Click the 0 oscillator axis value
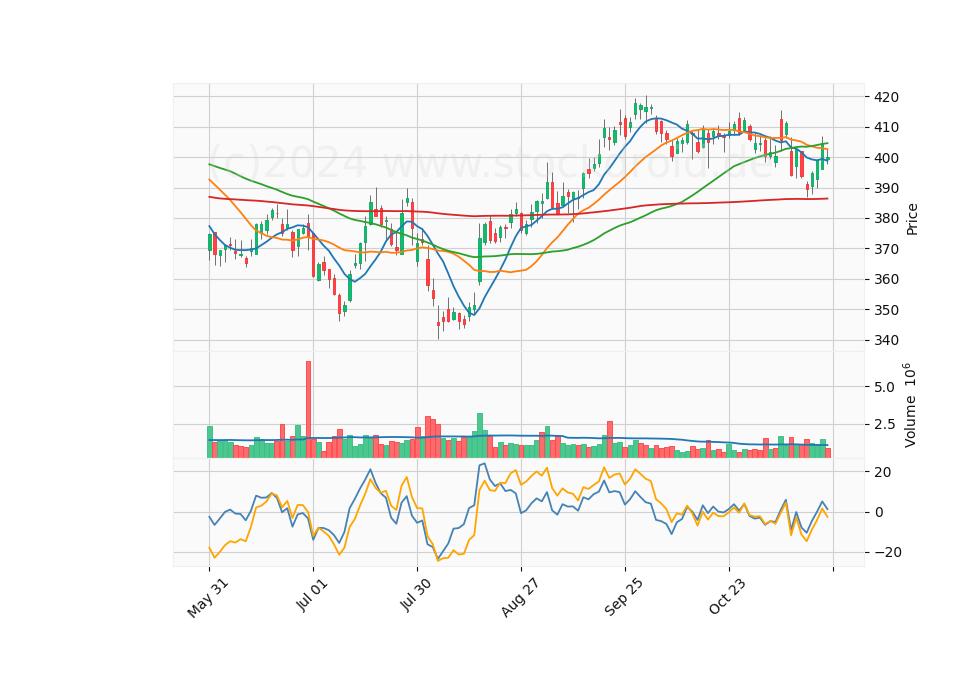The image size is (960, 690). (879, 512)
